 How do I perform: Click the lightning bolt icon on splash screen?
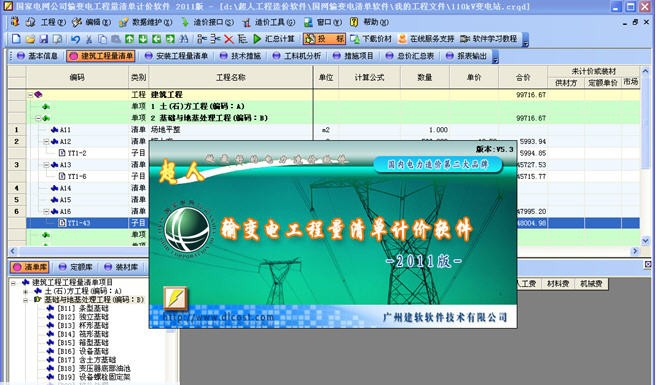pos(174,298)
